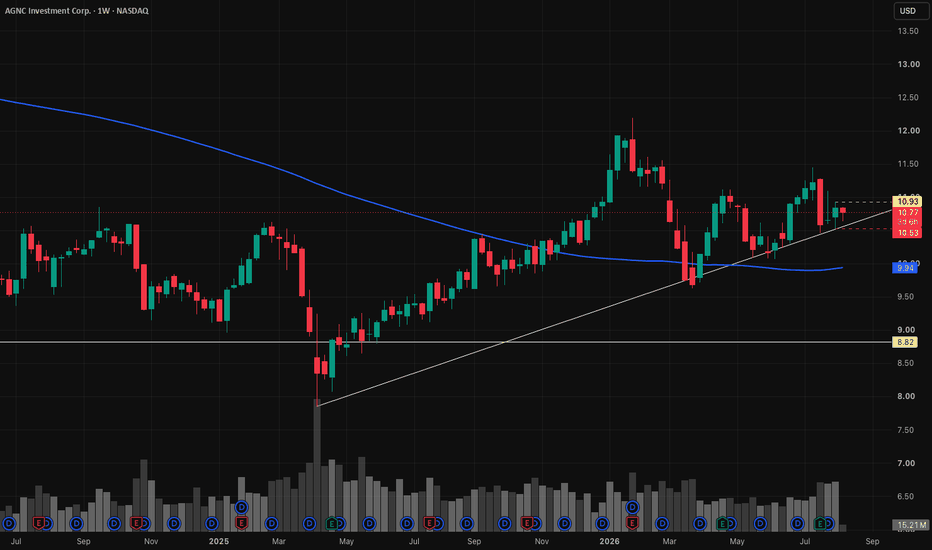Click the red earnings marker before Nov 2024
The width and height of the screenshot is (932, 550).
[136, 523]
